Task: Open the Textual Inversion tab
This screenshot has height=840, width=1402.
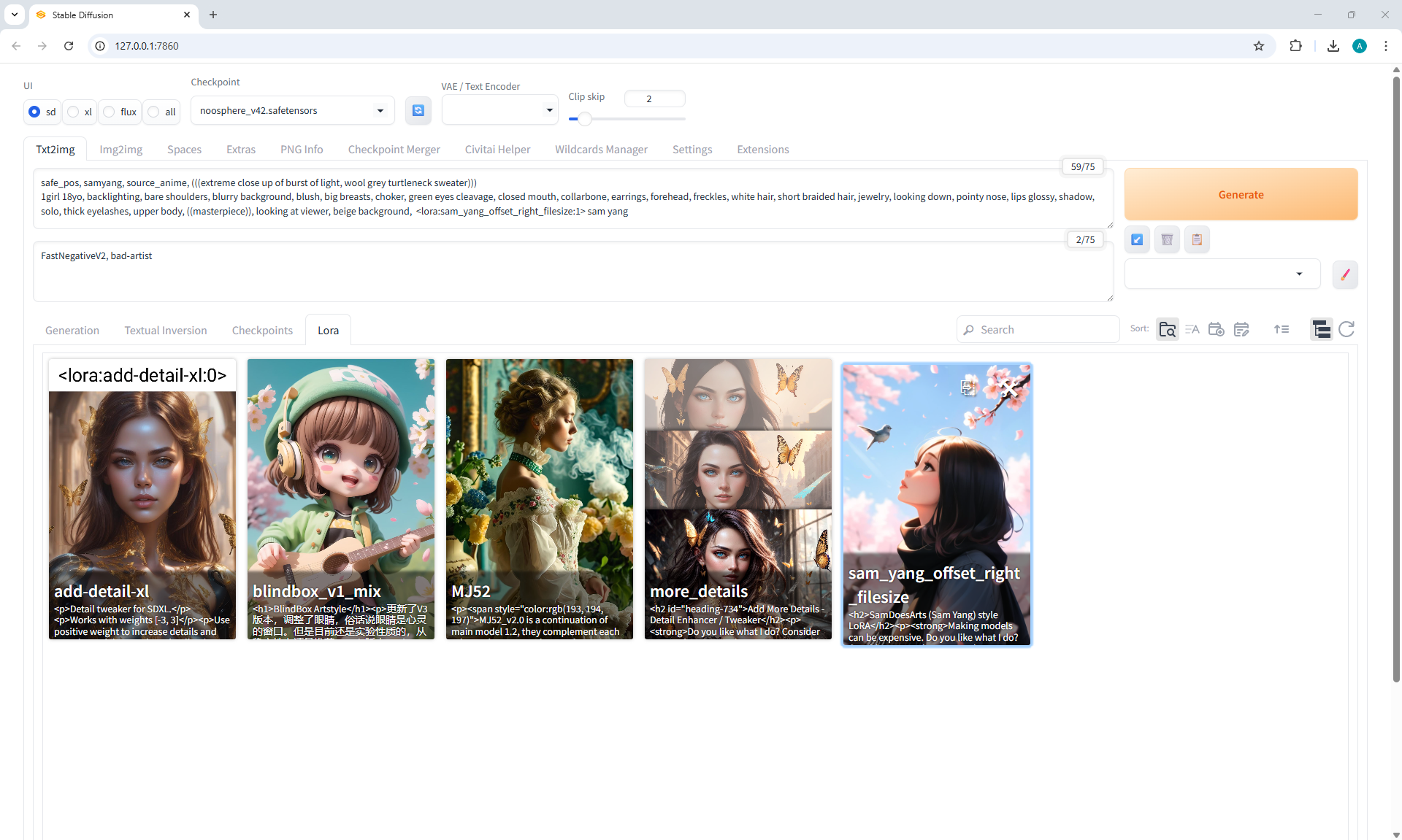Action: [x=165, y=331]
